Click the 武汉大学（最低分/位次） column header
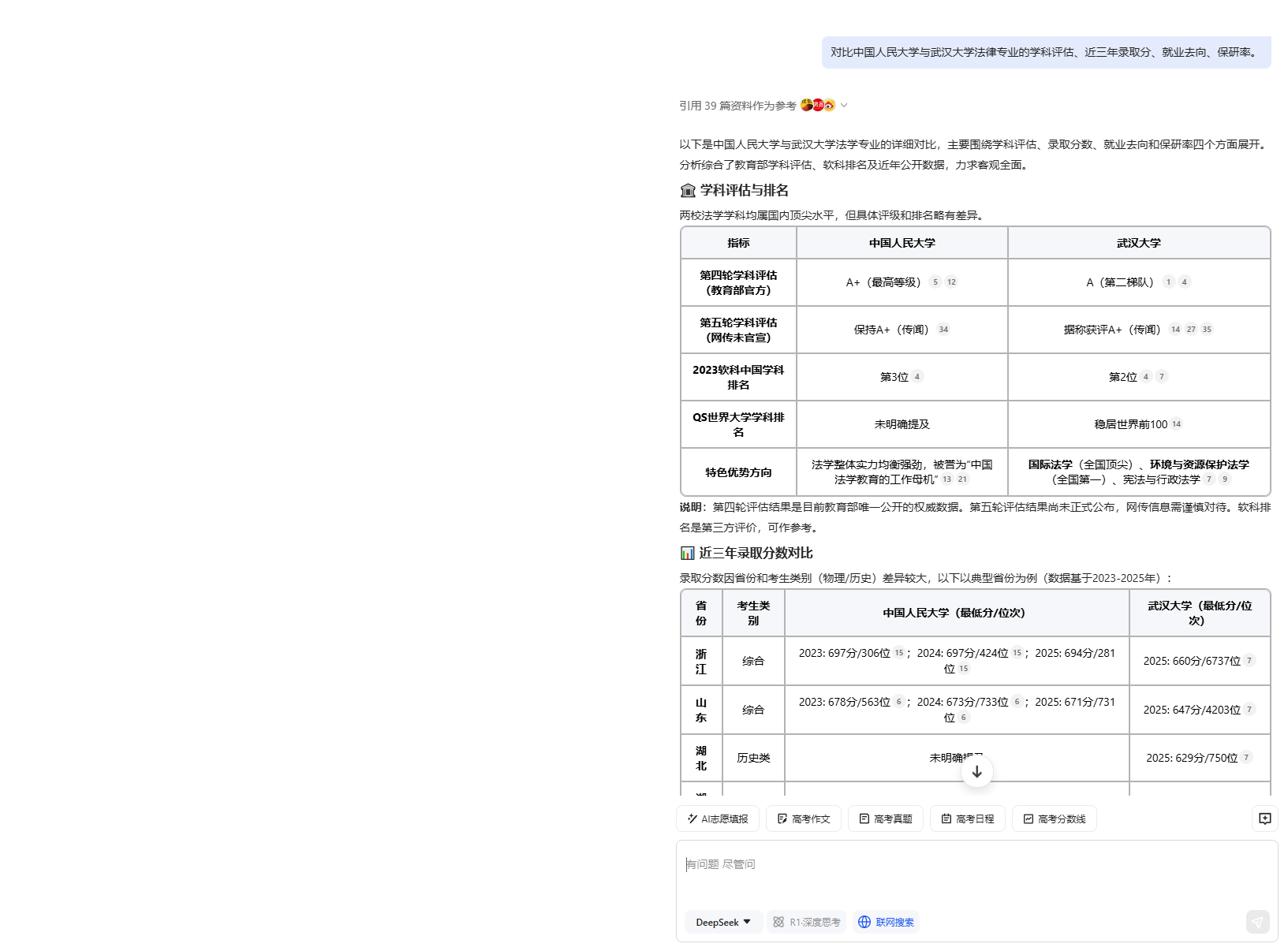The width and height of the screenshot is (1288, 951). coord(1200,613)
